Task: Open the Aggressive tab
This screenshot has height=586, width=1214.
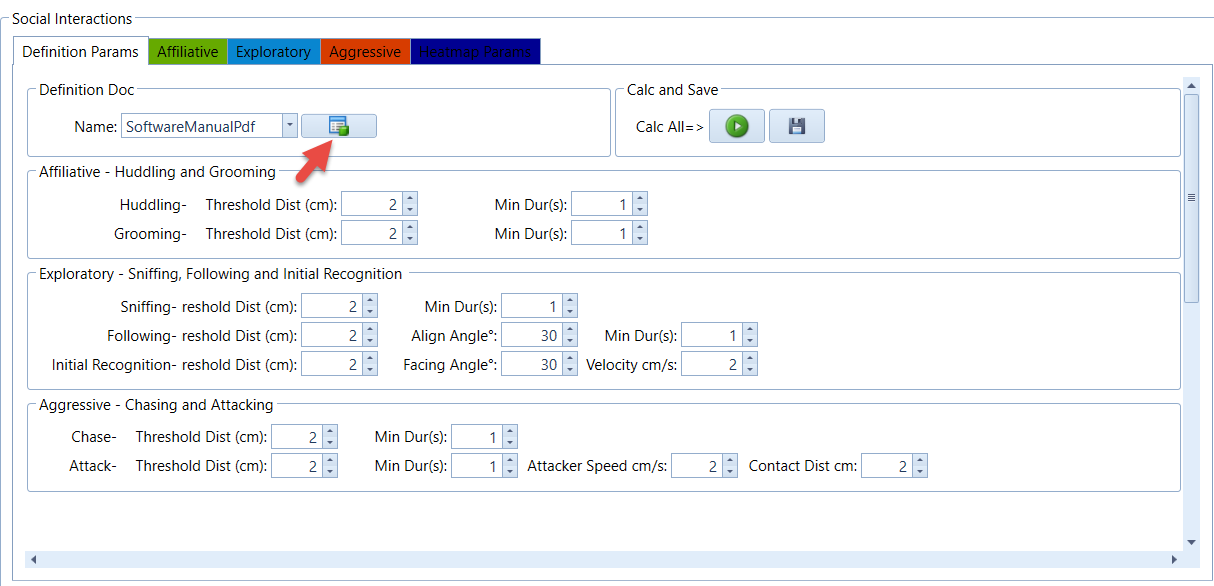Action: [x=365, y=52]
